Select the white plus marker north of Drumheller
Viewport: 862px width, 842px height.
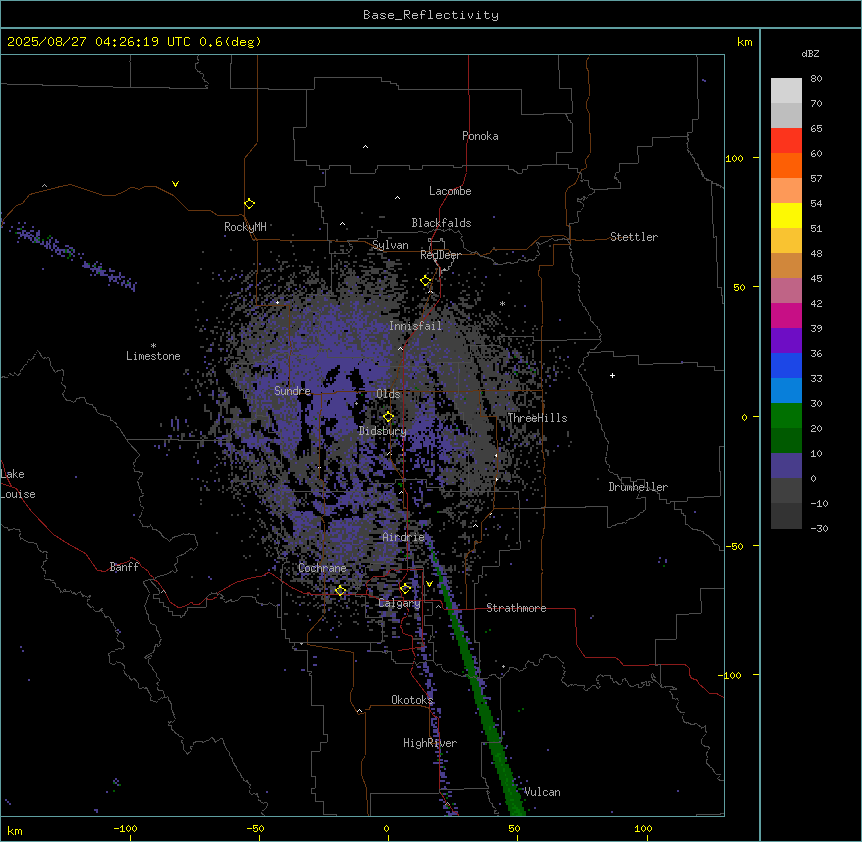tap(612, 375)
